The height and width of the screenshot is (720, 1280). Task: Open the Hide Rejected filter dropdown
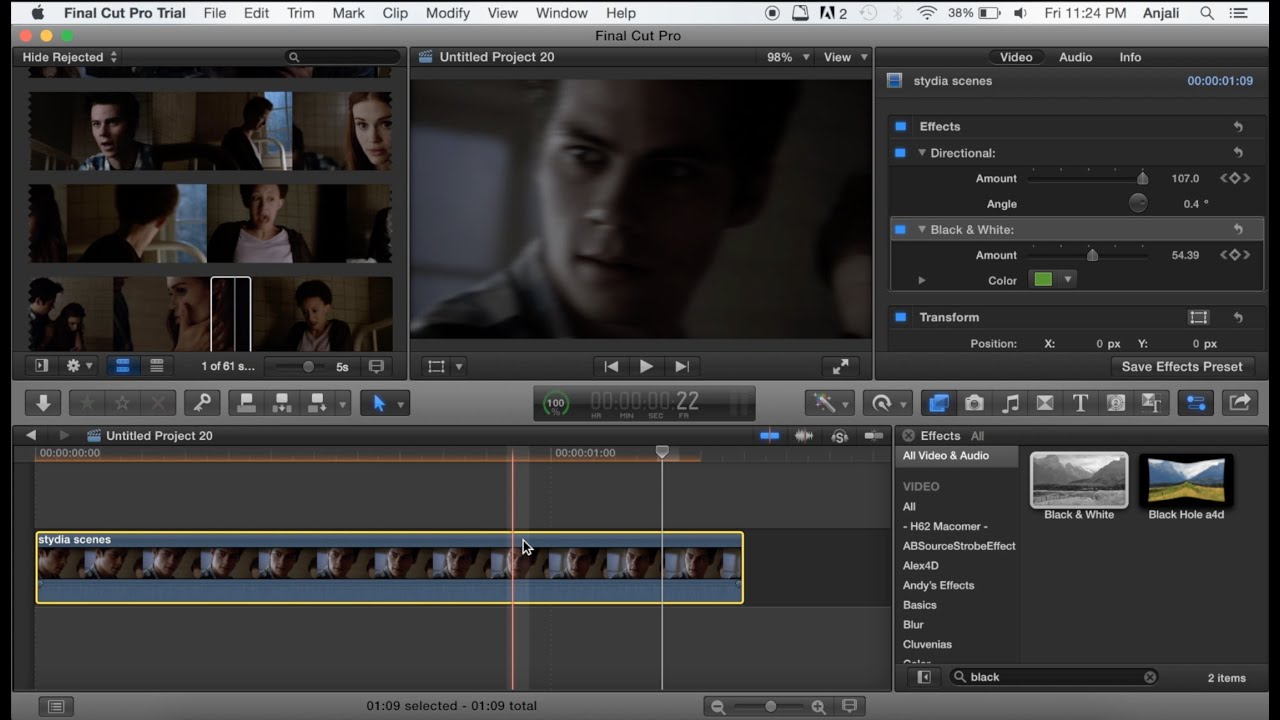click(70, 57)
